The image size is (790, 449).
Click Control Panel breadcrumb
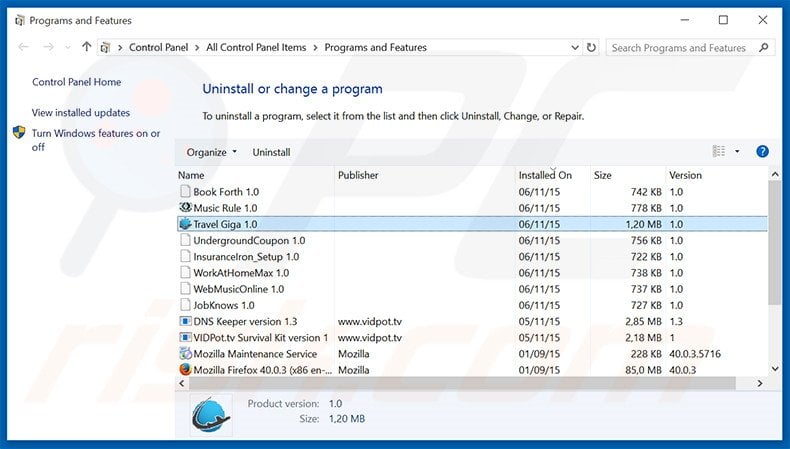tap(158, 47)
